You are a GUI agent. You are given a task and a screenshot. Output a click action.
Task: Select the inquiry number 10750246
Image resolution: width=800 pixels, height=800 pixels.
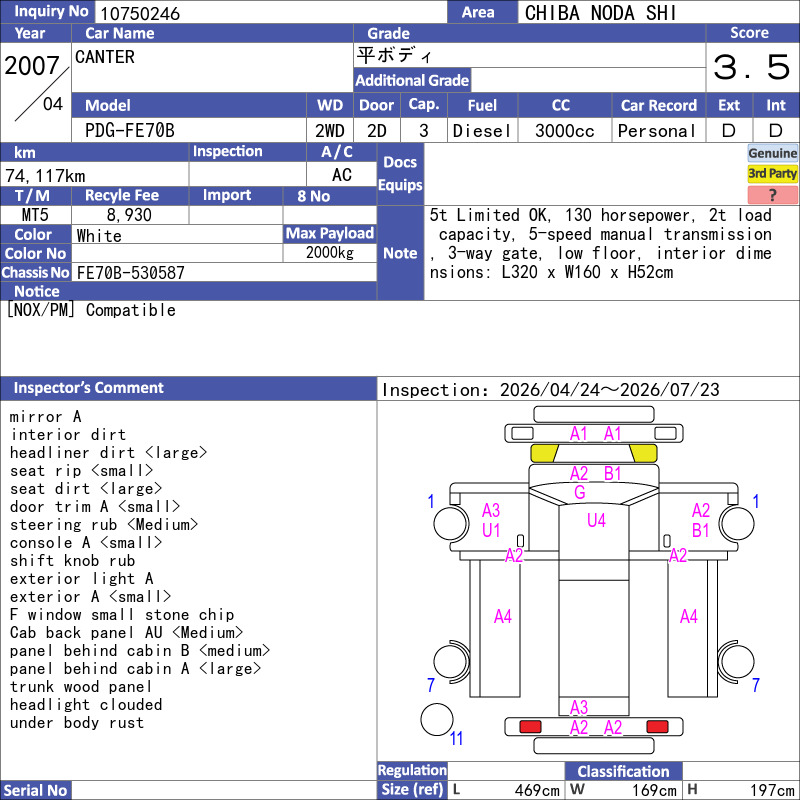pyautogui.click(x=140, y=13)
